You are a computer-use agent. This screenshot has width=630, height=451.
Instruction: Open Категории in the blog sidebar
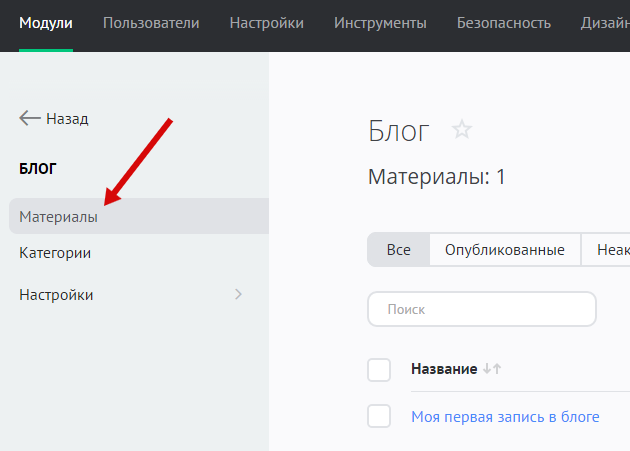pos(55,253)
